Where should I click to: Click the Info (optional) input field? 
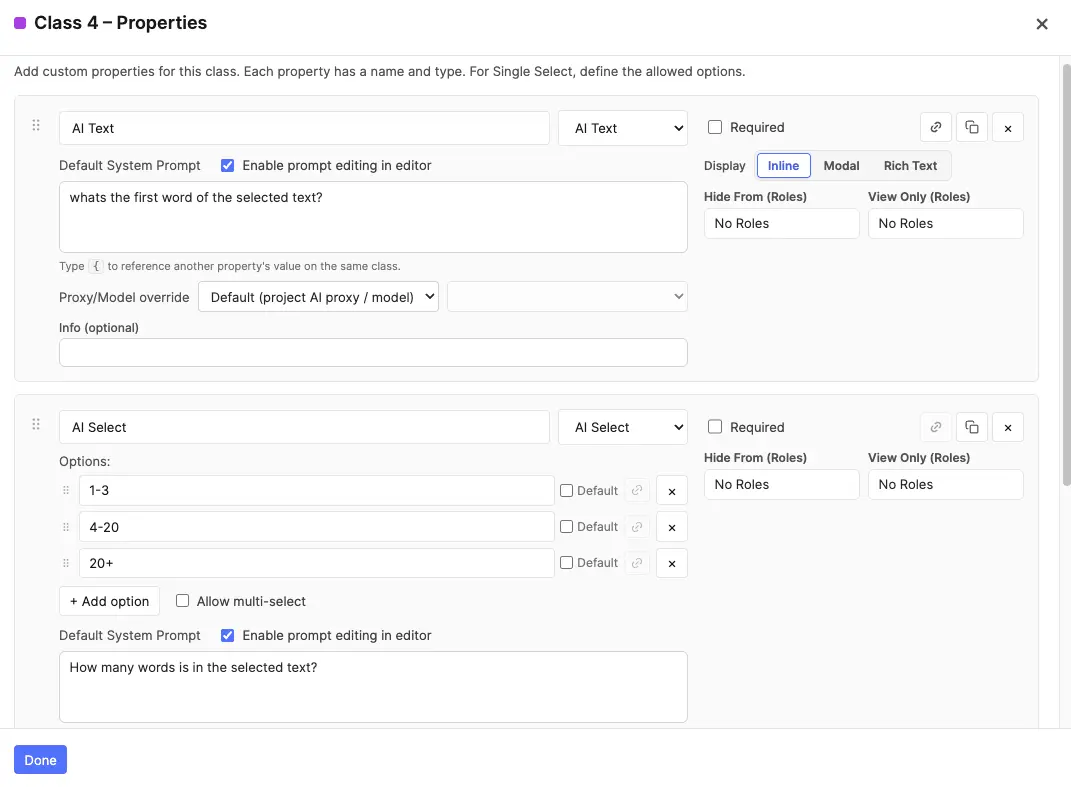373,353
